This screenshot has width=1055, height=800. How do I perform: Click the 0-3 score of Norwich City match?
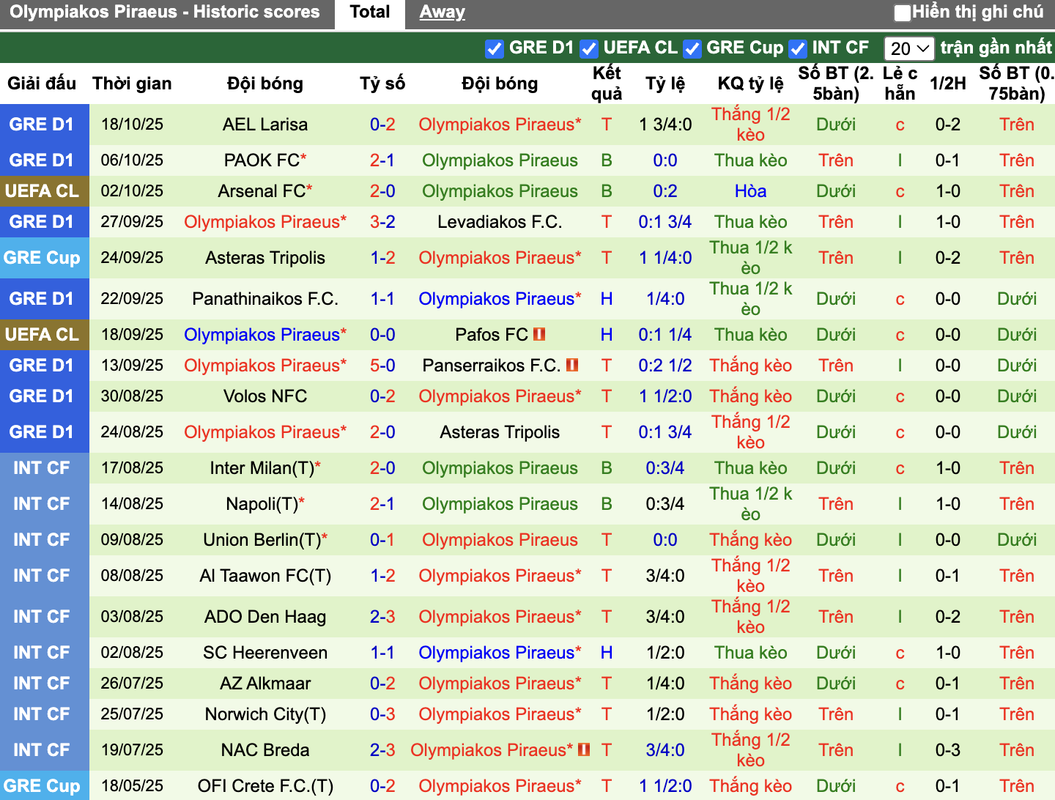click(x=382, y=715)
